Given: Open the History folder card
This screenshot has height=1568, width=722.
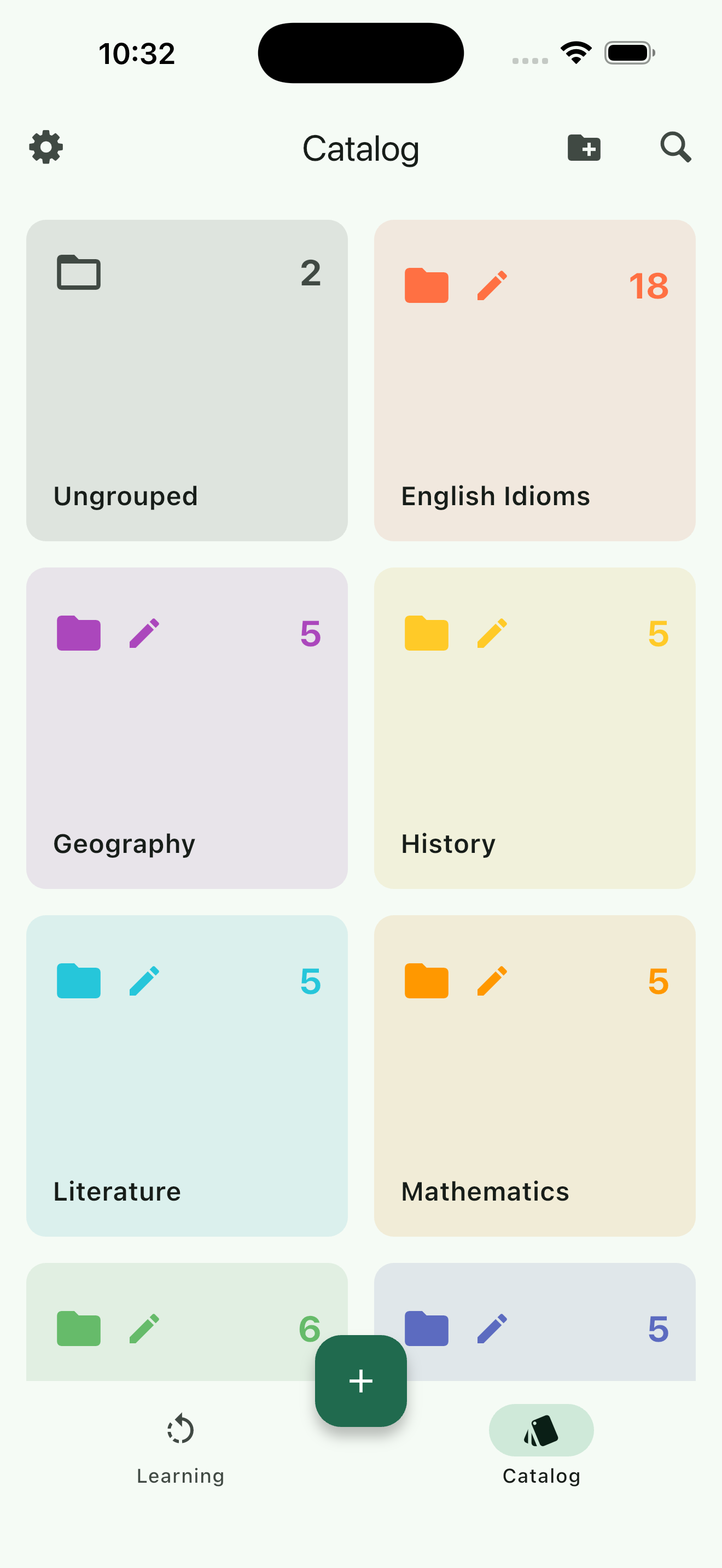Looking at the screenshot, I should coord(534,742).
